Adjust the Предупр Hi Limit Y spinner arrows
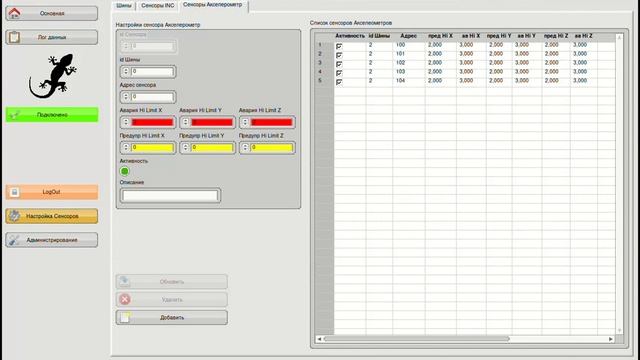Image resolution: width=640 pixels, height=360 pixels. [185, 147]
